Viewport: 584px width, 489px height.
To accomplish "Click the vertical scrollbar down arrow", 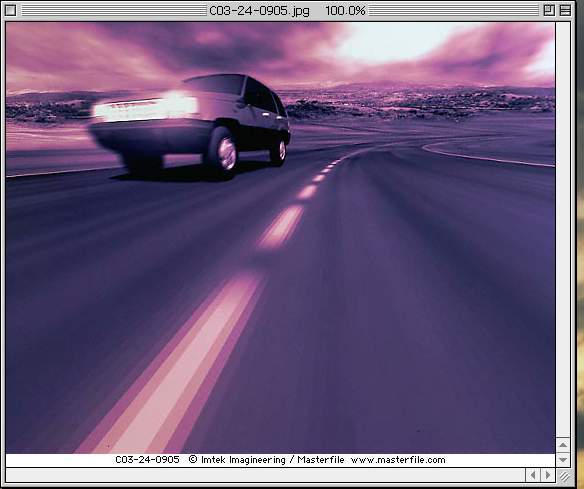I will (563, 460).
